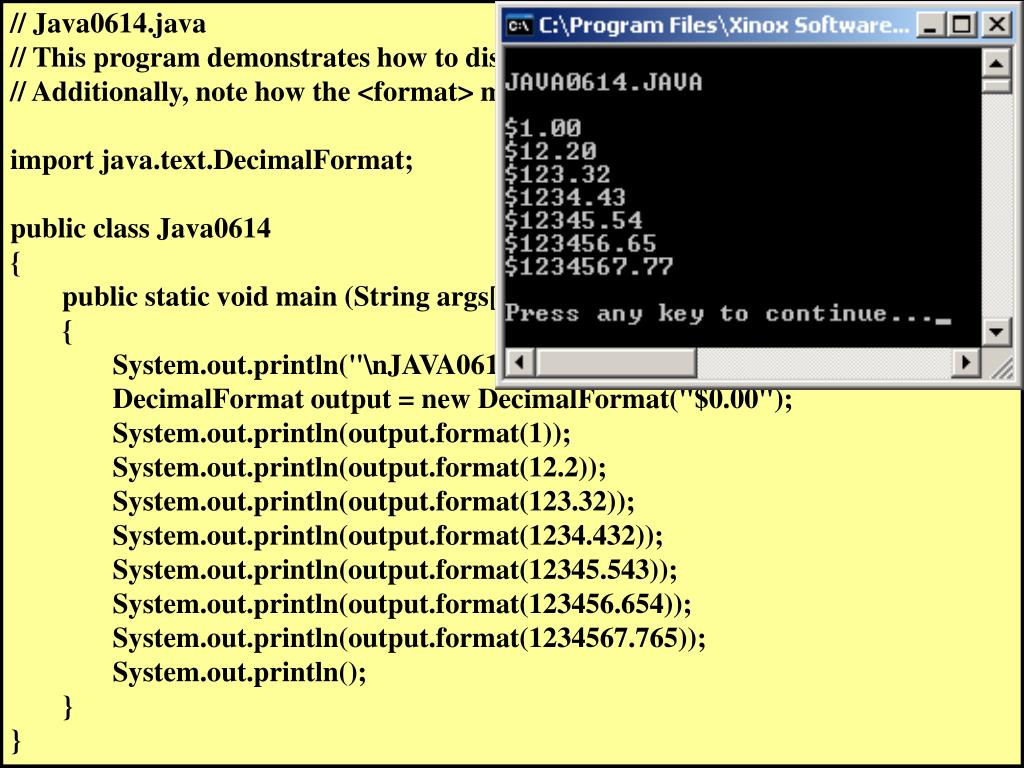
Task: Click the output.format(1234.432) code line
Action: click(x=388, y=536)
